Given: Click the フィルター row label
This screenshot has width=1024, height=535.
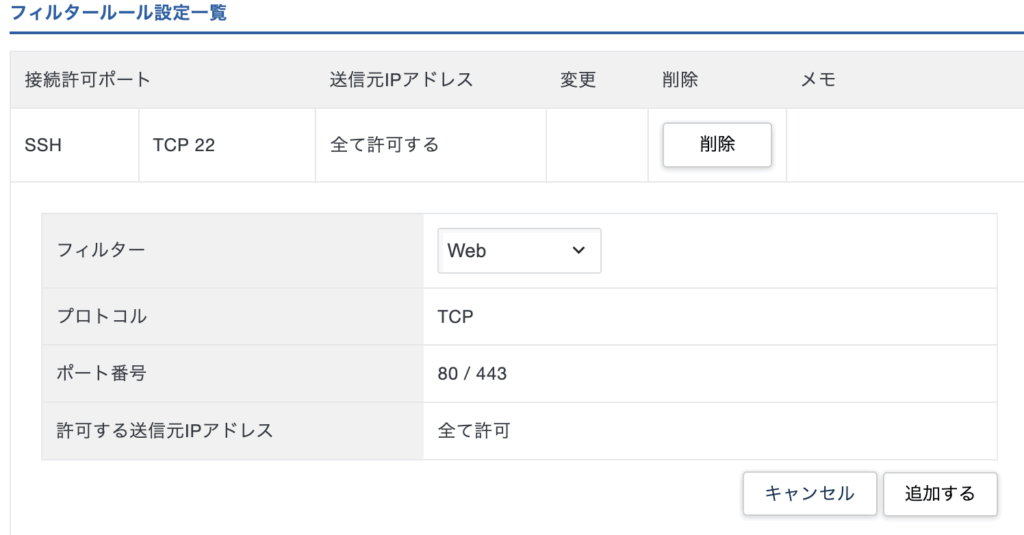Looking at the screenshot, I should click(x=101, y=250).
